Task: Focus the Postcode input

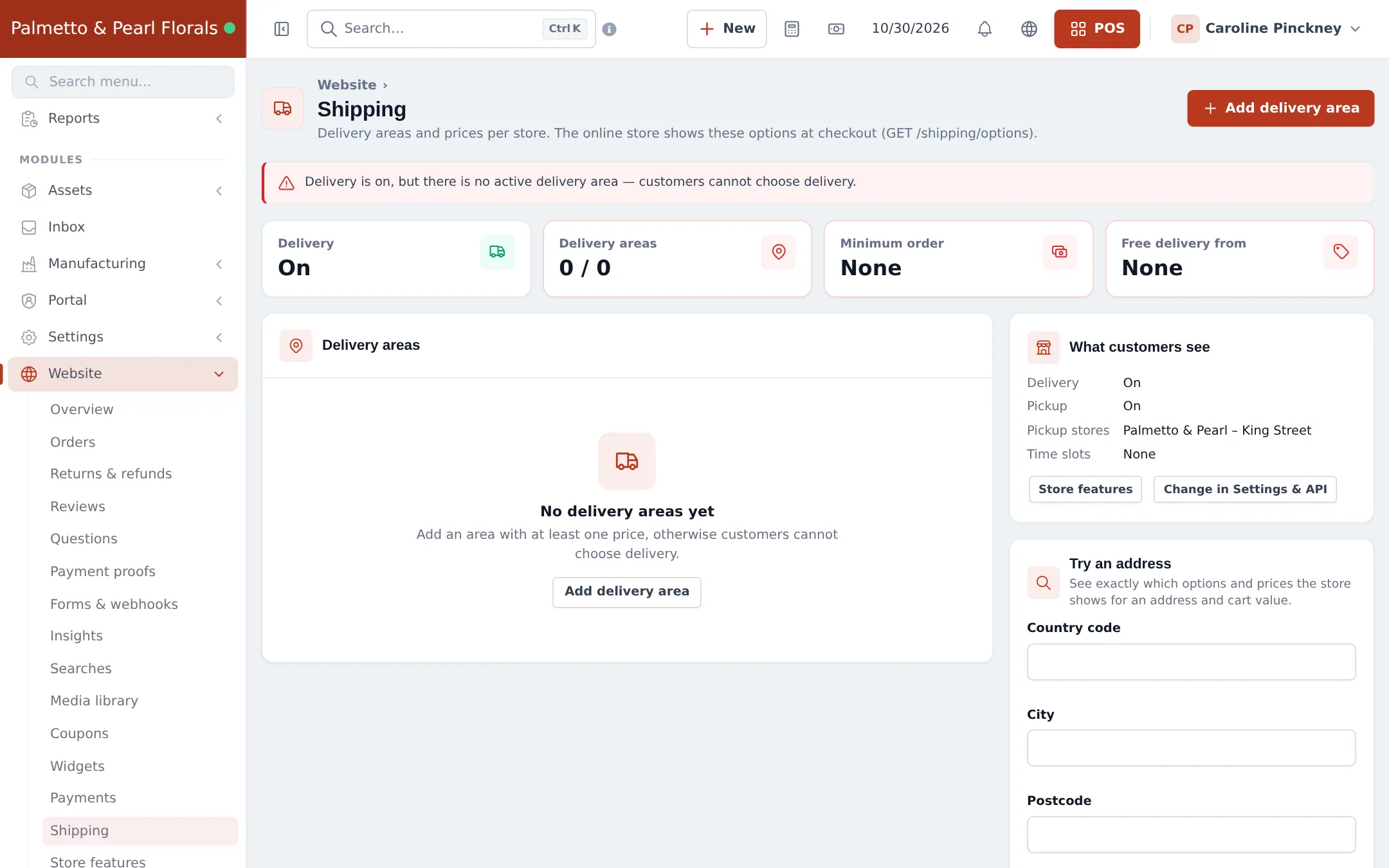Action: pyautogui.click(x=1191, y=835)
